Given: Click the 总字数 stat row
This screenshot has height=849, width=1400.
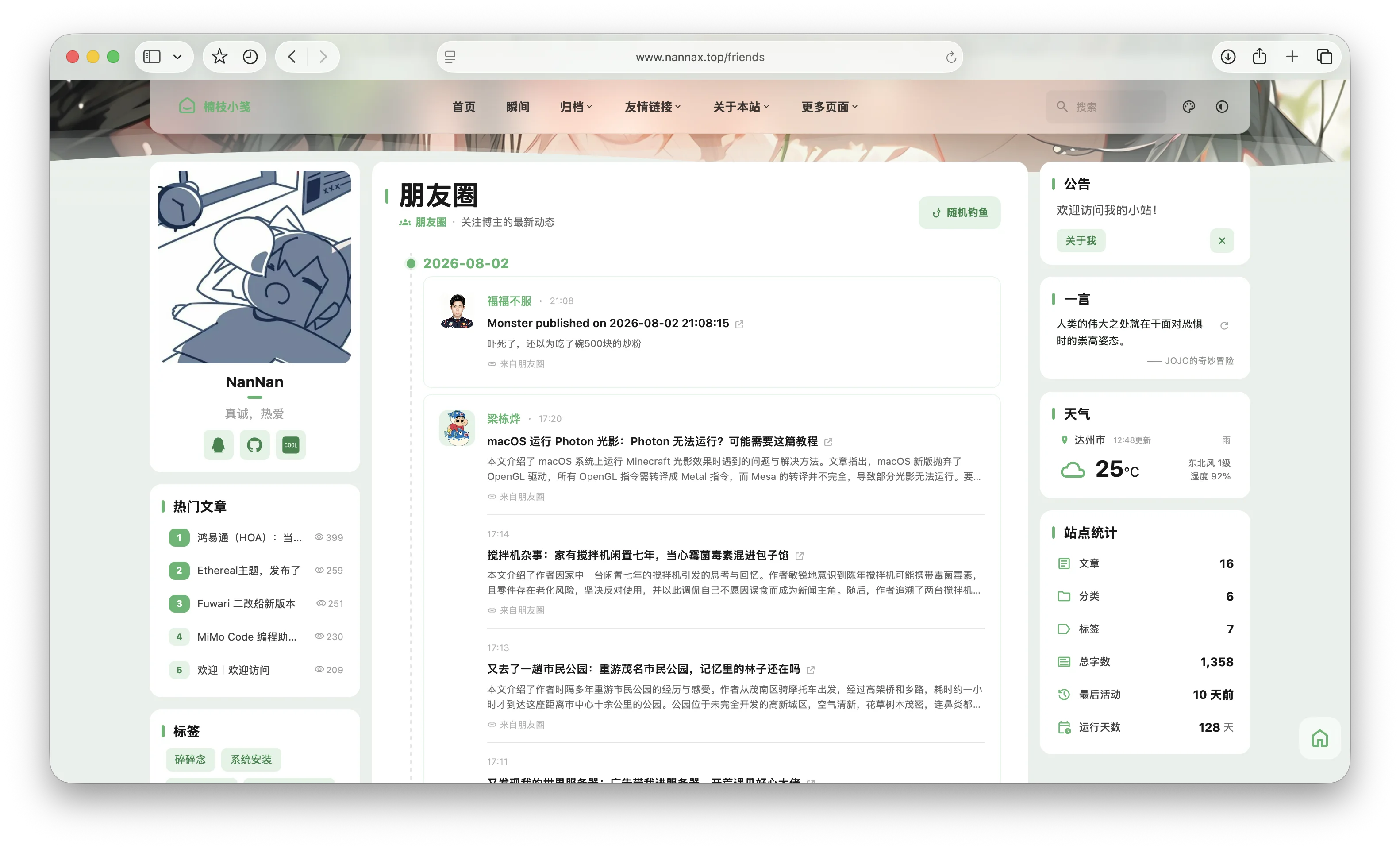Looking at the screenshot, I should point(1146,662).
